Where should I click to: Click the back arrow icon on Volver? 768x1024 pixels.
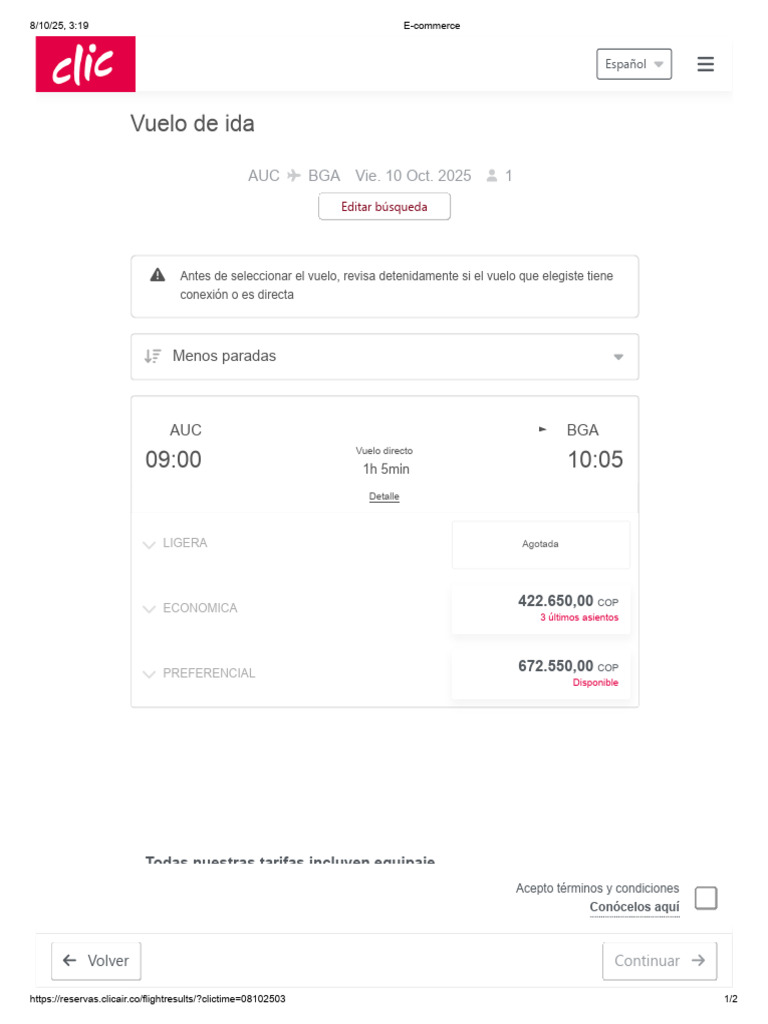click(x=70, y=961)
